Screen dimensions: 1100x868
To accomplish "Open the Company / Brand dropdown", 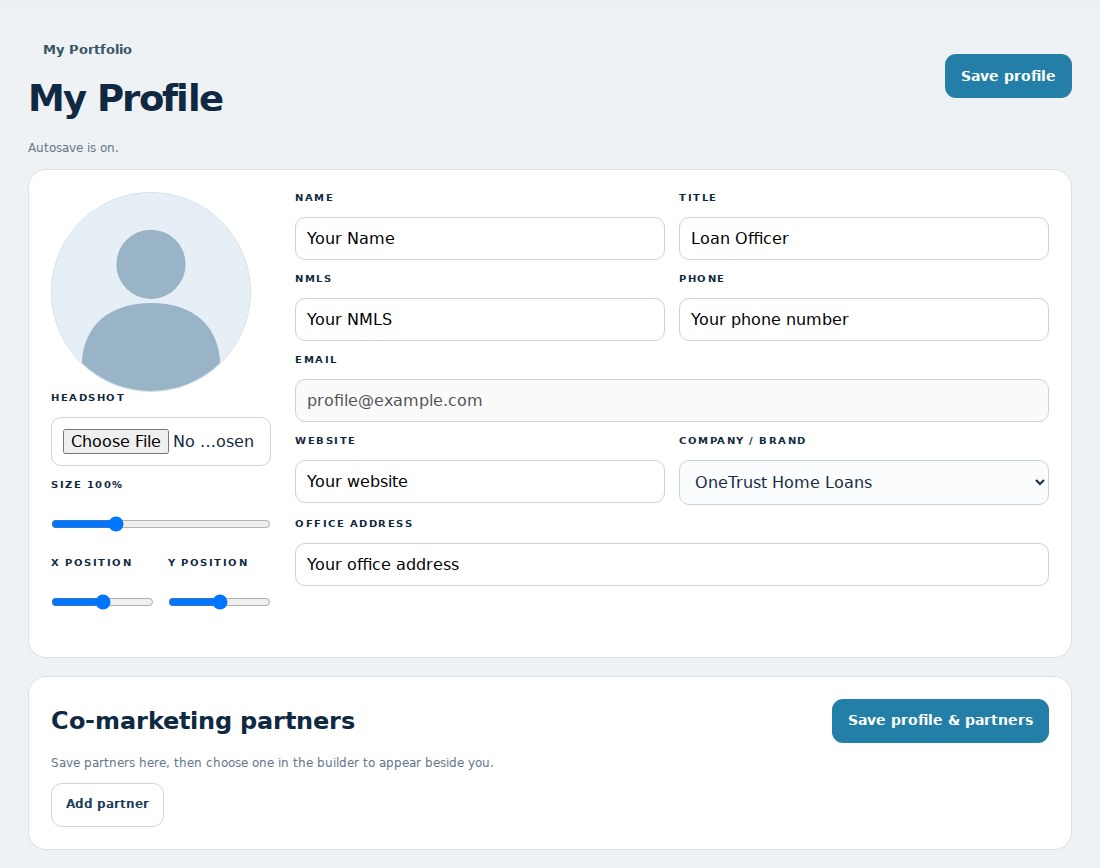I will [864, 482].
